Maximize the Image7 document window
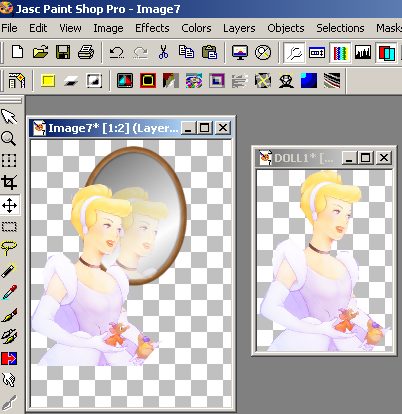The image size is (402, 414). tap(205, 128)
